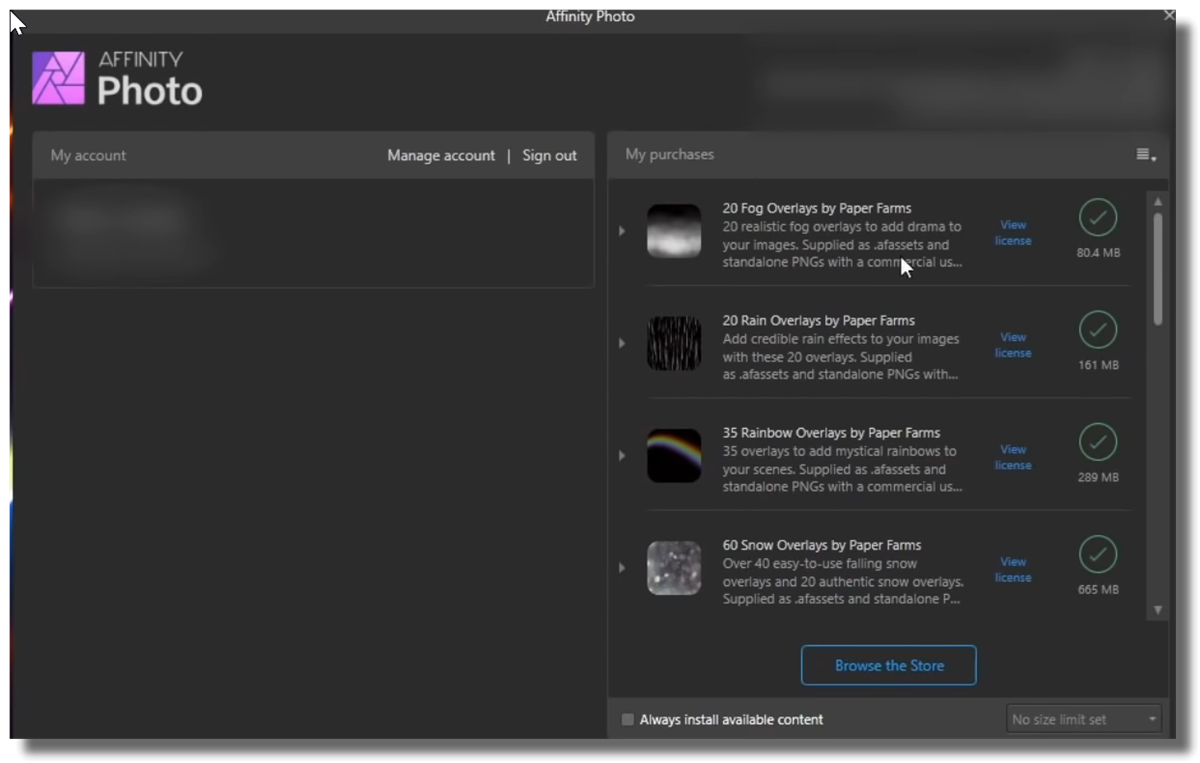Click the 80.4 MB size label
This screenshot has height=763, width=1200.
pyautogui.click(x=1098, y=253)
